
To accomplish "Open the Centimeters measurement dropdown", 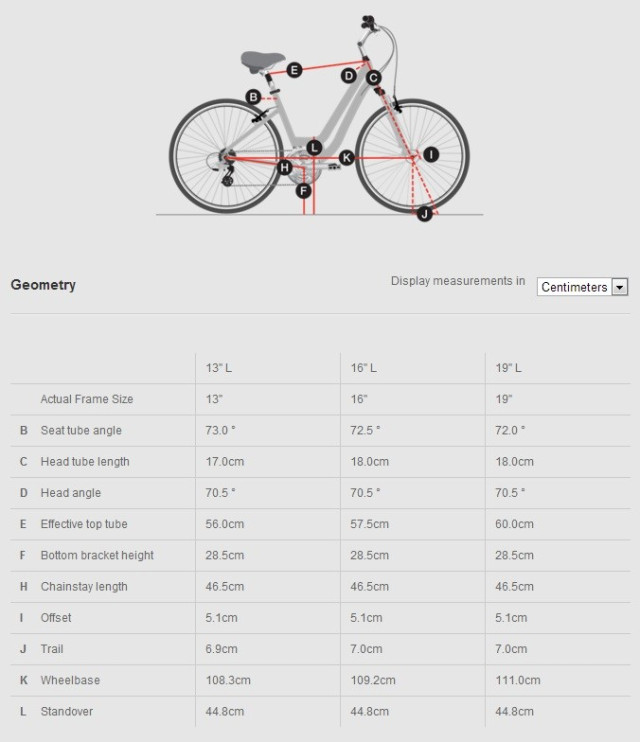I will coord(574,287).
